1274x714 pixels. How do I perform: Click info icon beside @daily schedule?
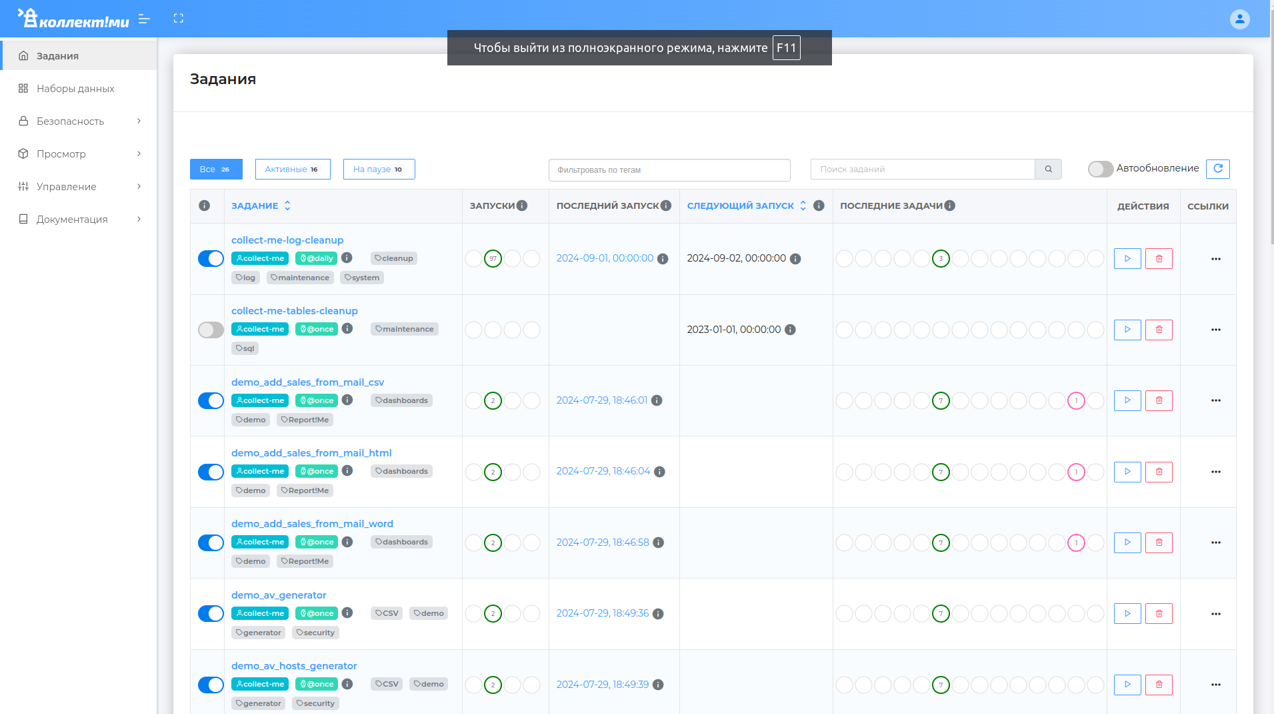coord(347,258)
